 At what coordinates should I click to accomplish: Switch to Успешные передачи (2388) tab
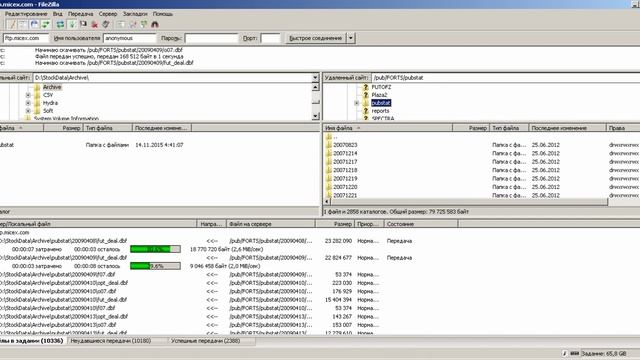point(205,341)
